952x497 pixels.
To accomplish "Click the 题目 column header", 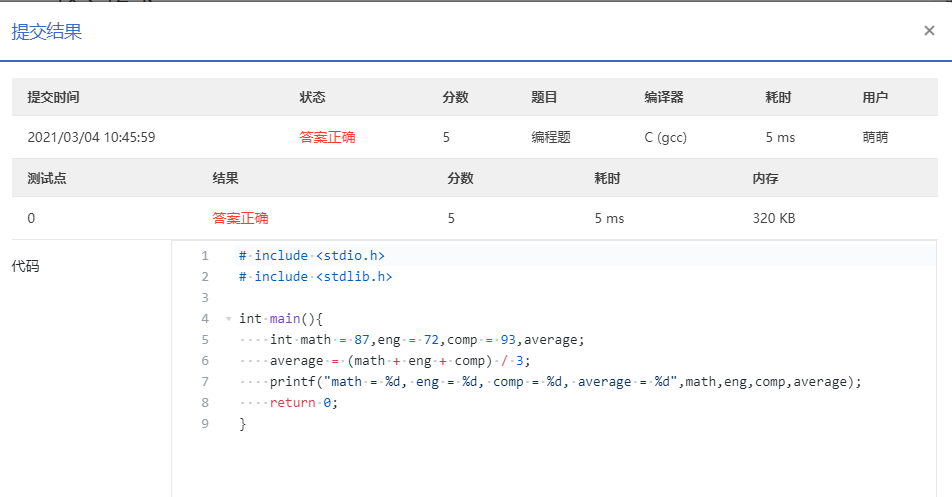I will pyautogui.click(x=544, y=97).
